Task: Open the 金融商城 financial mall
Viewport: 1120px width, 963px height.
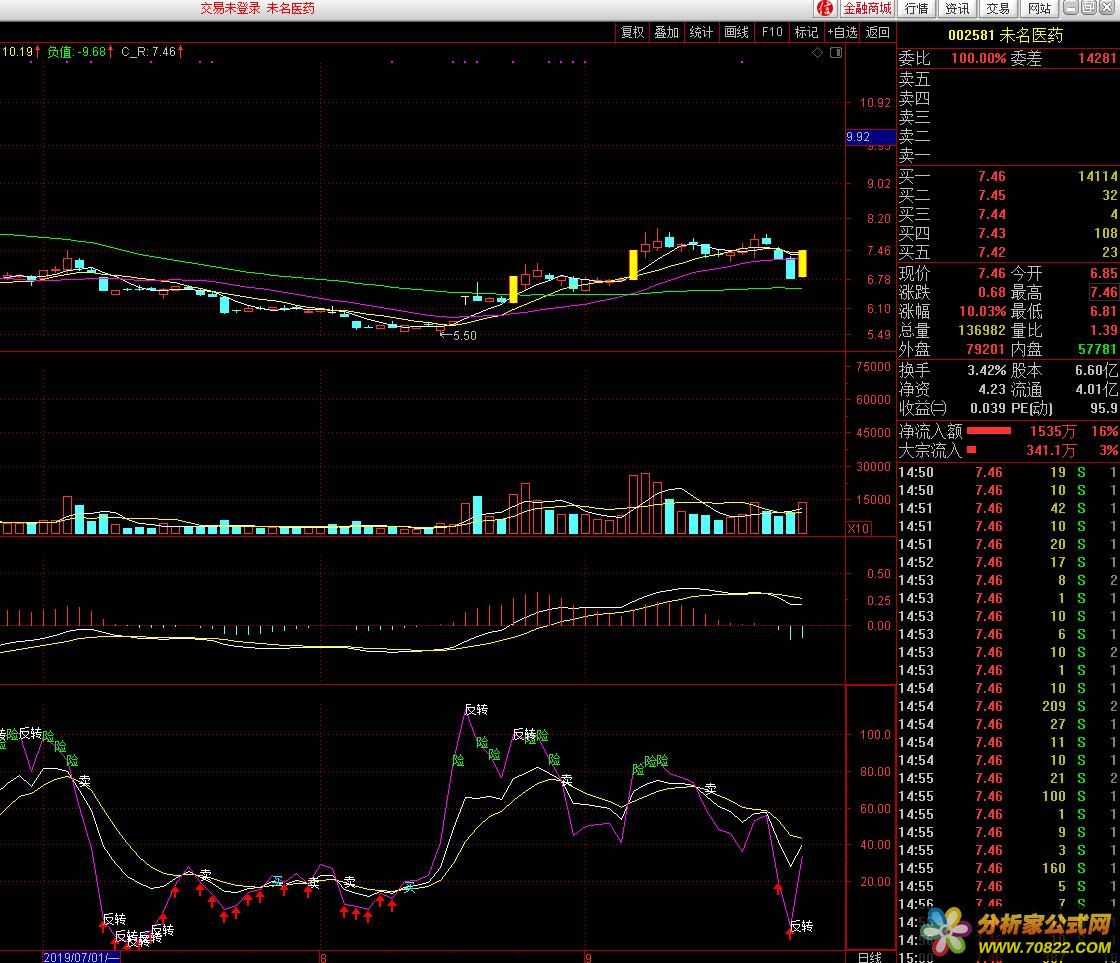Action: point(867,9)
